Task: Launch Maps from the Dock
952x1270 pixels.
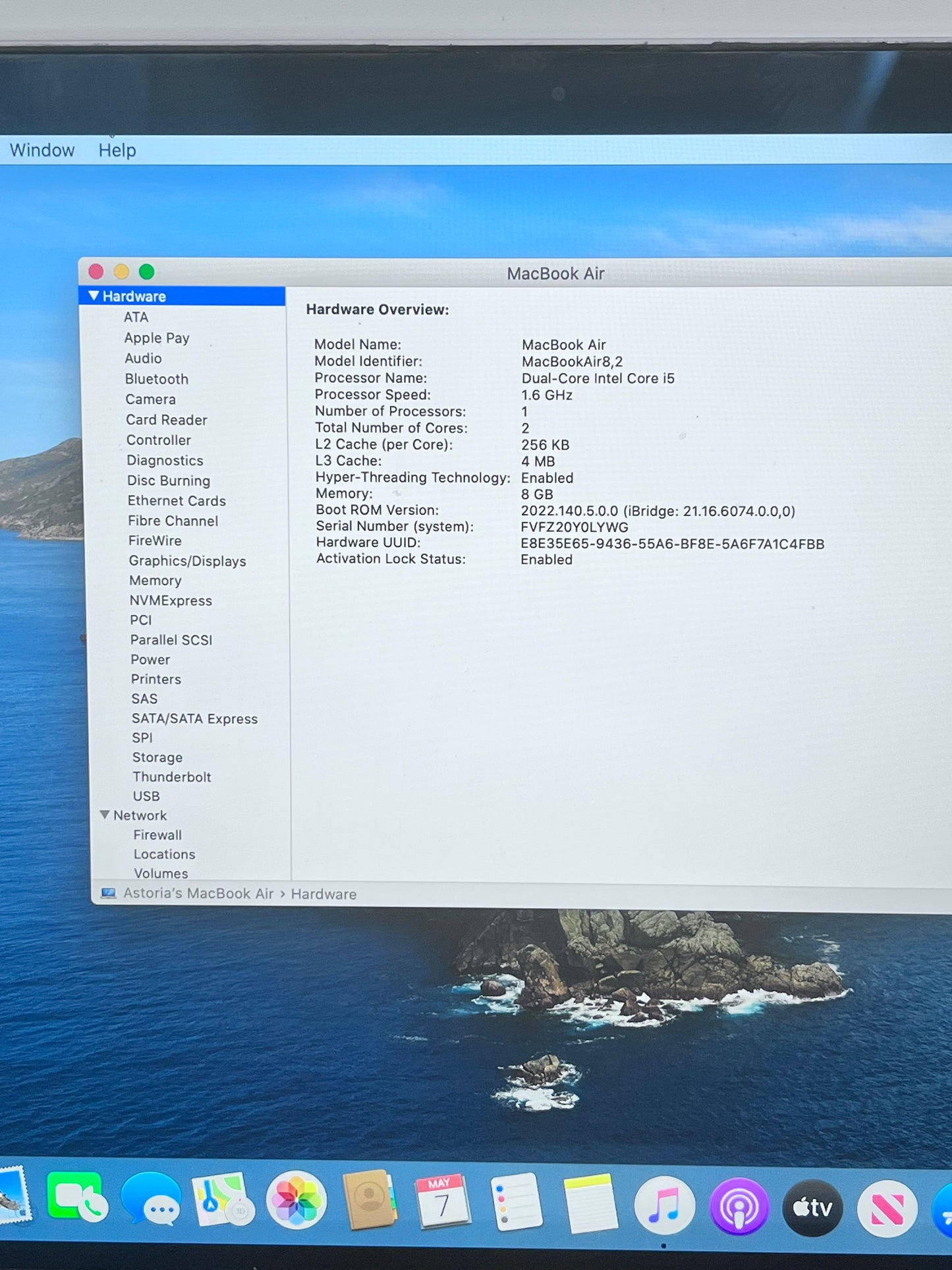Action: pos(223,1199)
